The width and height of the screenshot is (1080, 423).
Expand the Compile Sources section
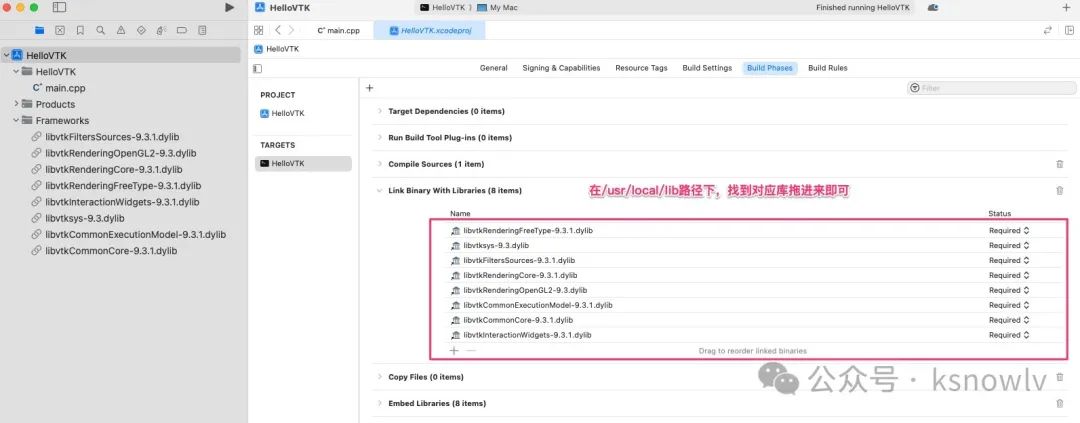[x=379, y=164]
